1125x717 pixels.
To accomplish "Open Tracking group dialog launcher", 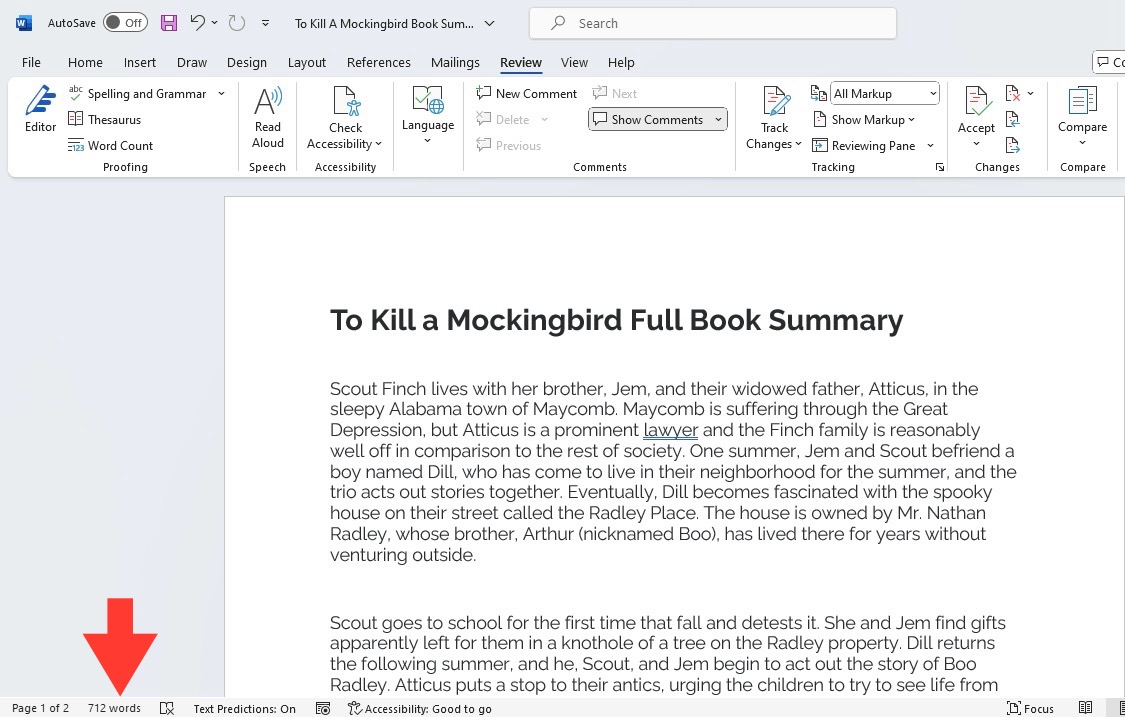I will (x=939, y=167).
